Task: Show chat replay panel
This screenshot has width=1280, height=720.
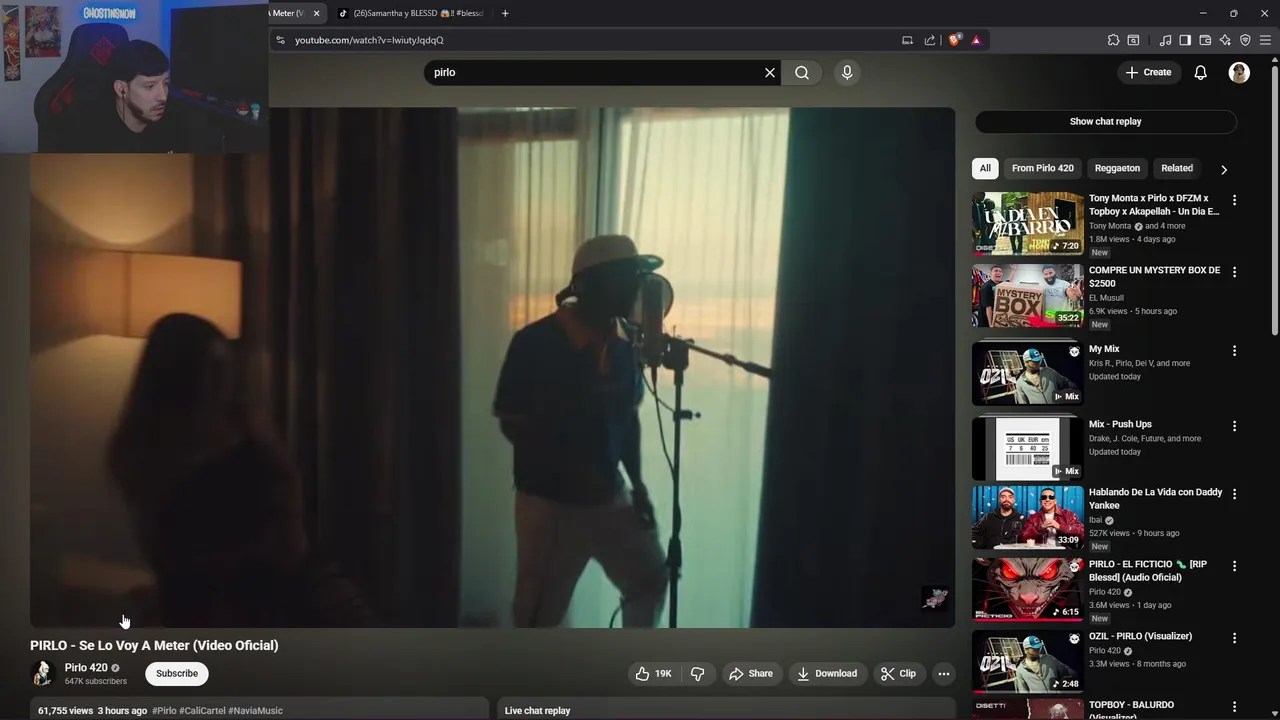Action: (x=1106, y=121)
